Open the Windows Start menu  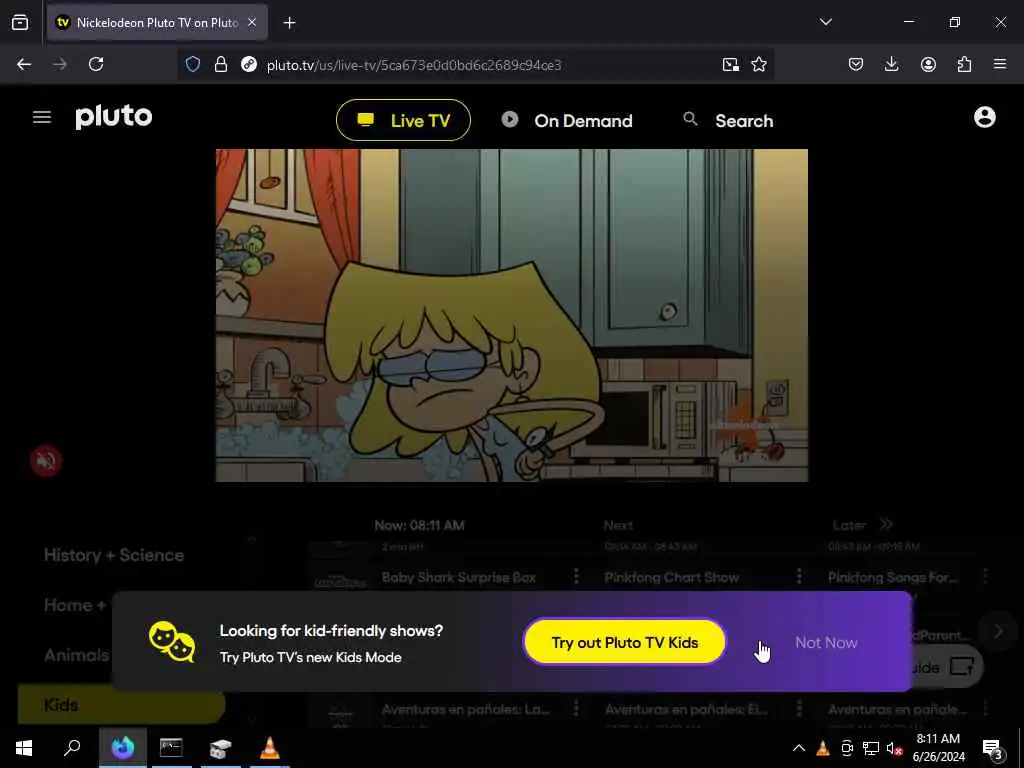point(24,748)
